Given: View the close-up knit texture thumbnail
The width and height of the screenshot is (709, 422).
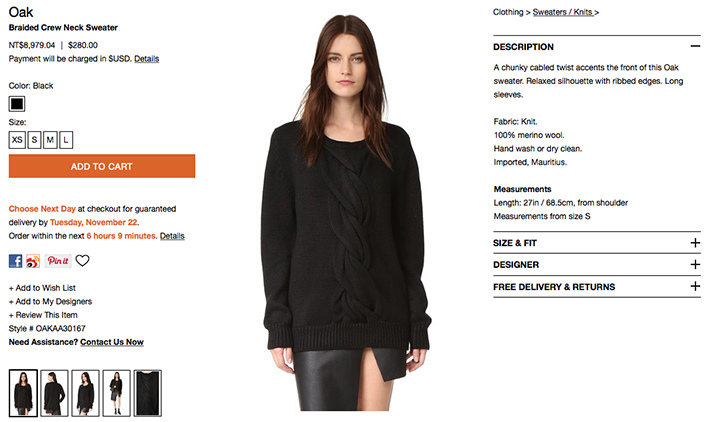Looking at the screenshot, I should [x=148, y=393].
